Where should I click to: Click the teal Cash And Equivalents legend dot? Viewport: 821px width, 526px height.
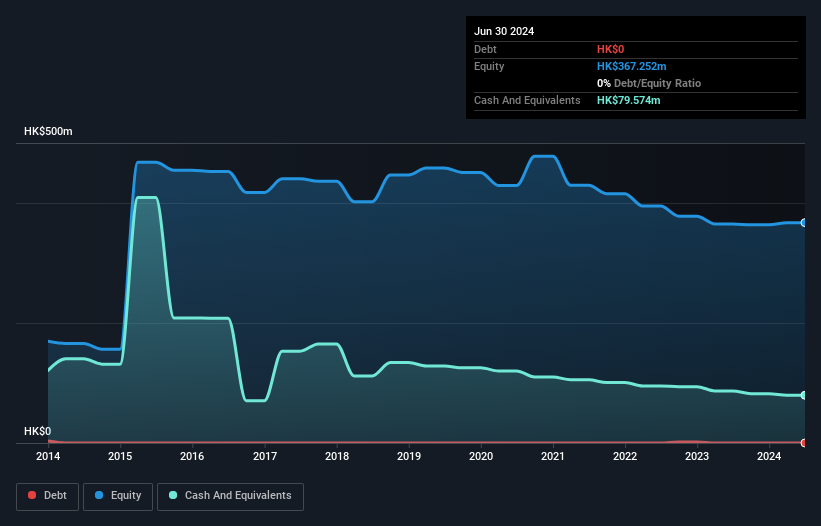[173, 495]
